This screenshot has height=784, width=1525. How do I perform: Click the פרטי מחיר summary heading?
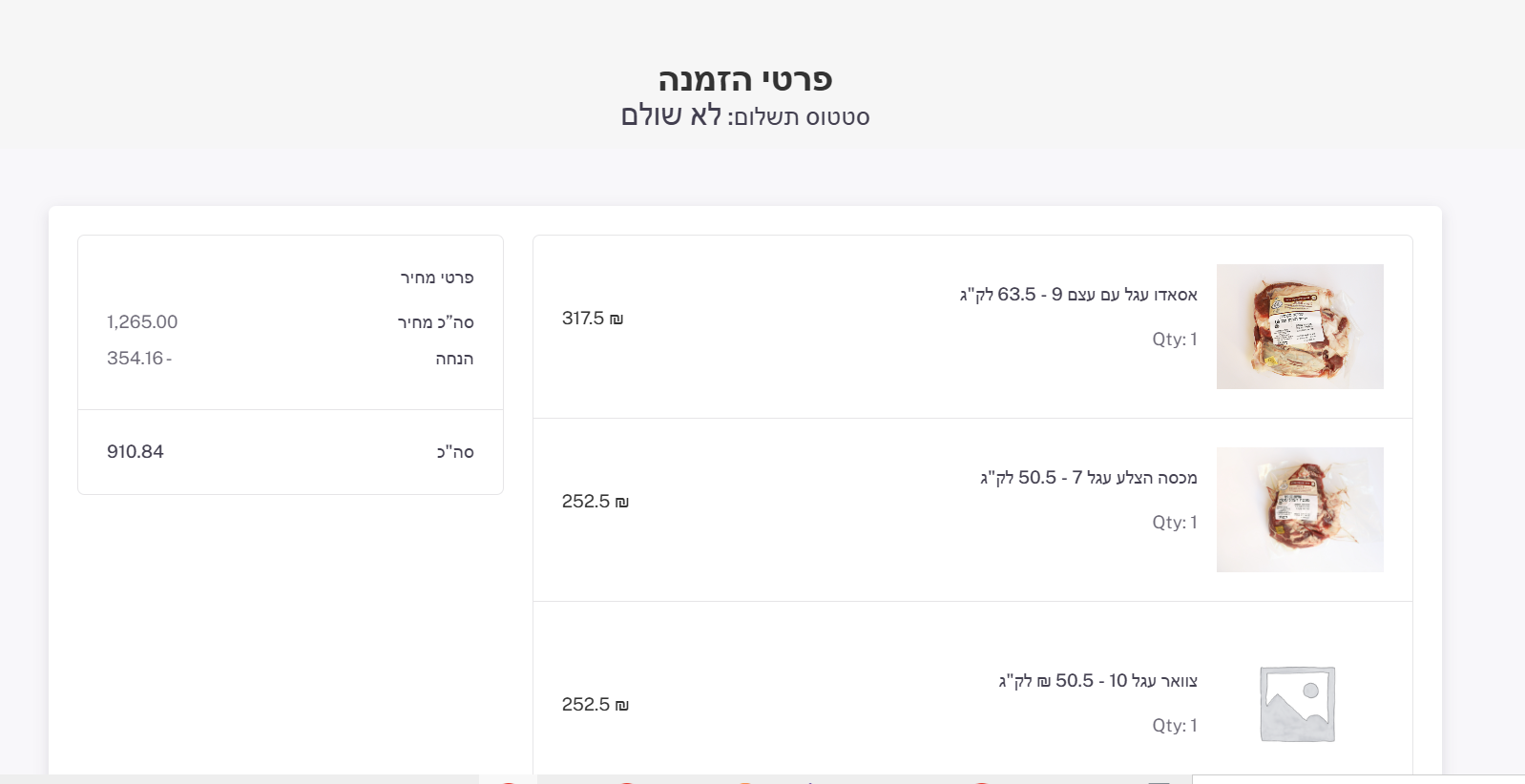click(x=437, y=278)
